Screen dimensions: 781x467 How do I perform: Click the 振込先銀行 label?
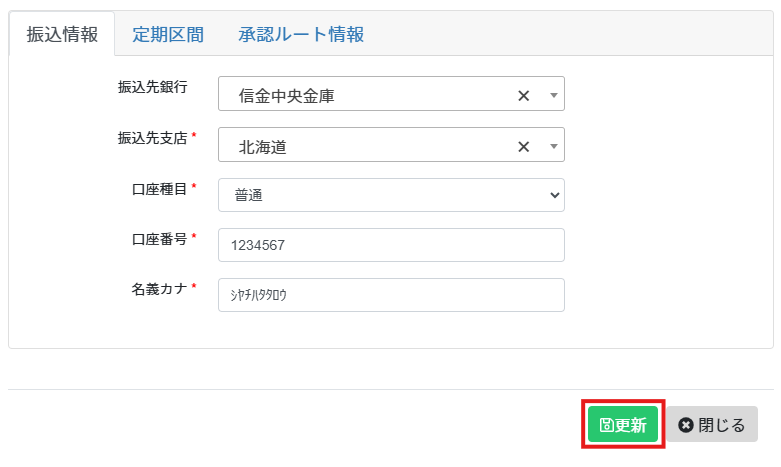152,87
